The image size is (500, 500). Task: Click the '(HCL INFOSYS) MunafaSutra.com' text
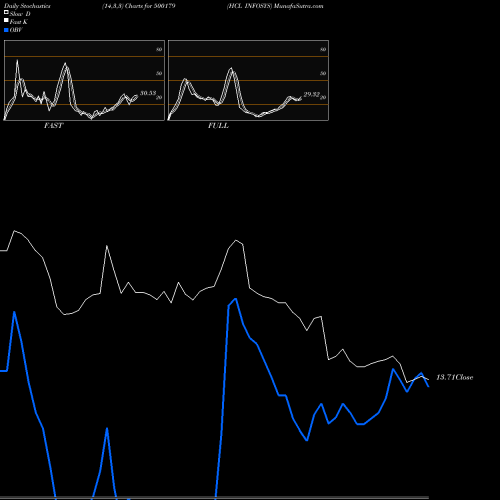275,6
